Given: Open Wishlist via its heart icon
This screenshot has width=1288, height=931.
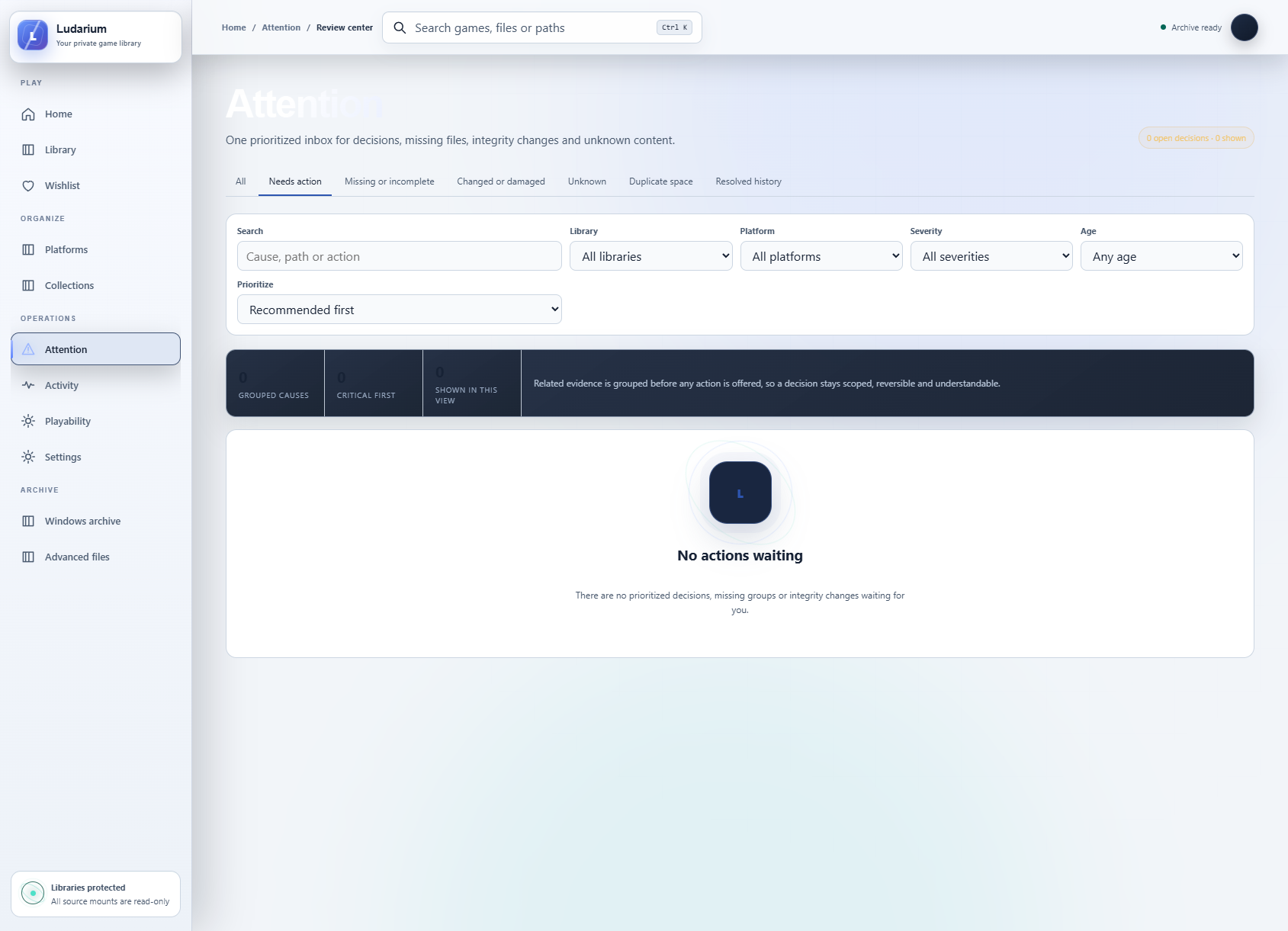Looking at the screenshot, I should tap(28, 186).
